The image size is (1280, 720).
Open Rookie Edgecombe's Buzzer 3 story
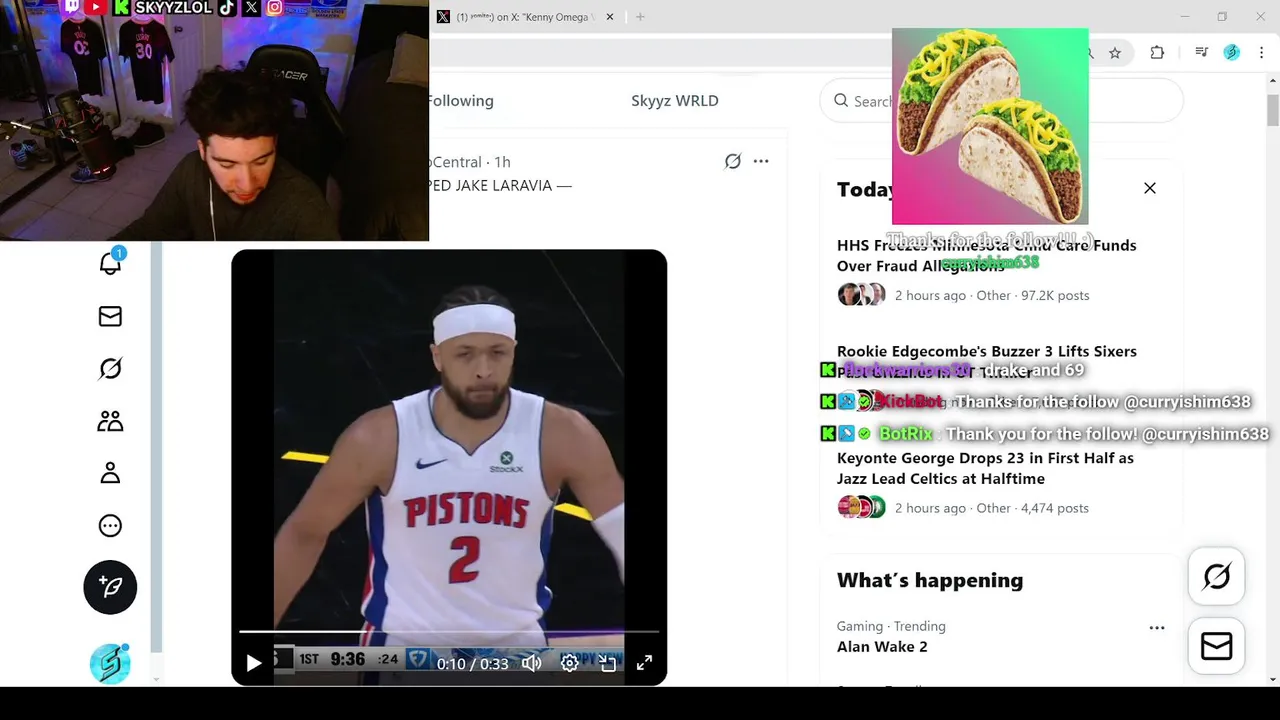pos(986,361)
